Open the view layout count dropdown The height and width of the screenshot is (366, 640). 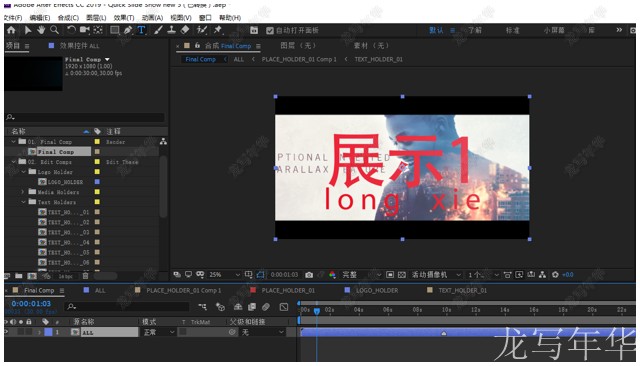[483, 275]
